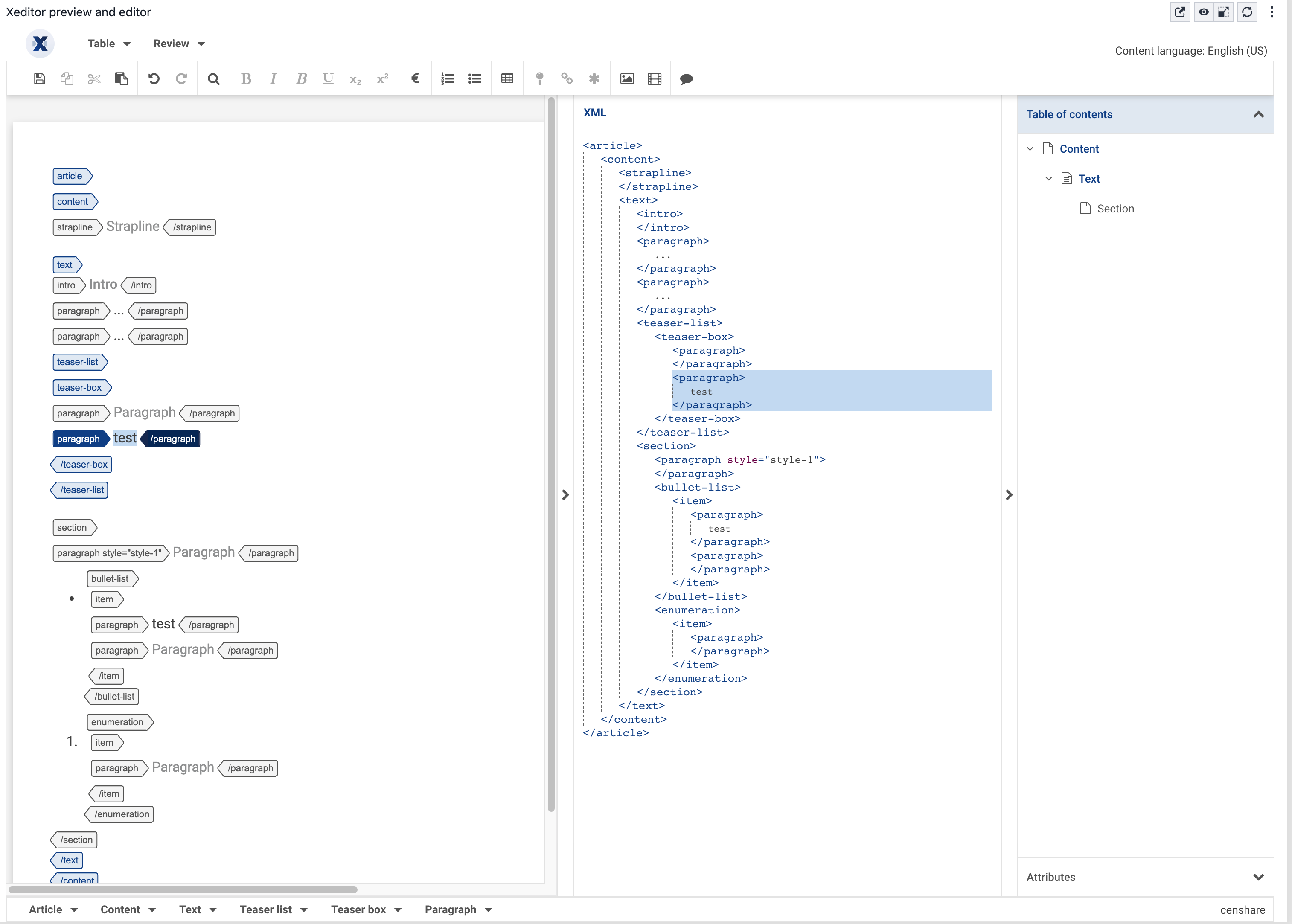The height and width of the screenshot is (924, 1292).
Task: Insert a numbered list
Action: [x=448, y=78]
